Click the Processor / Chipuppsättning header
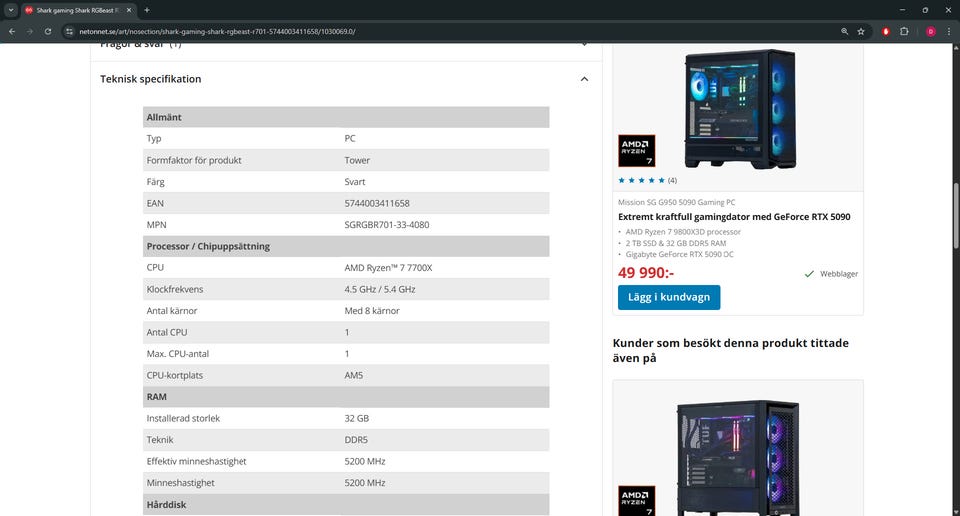This screenshot has height=516, width=960. point(346,246)
